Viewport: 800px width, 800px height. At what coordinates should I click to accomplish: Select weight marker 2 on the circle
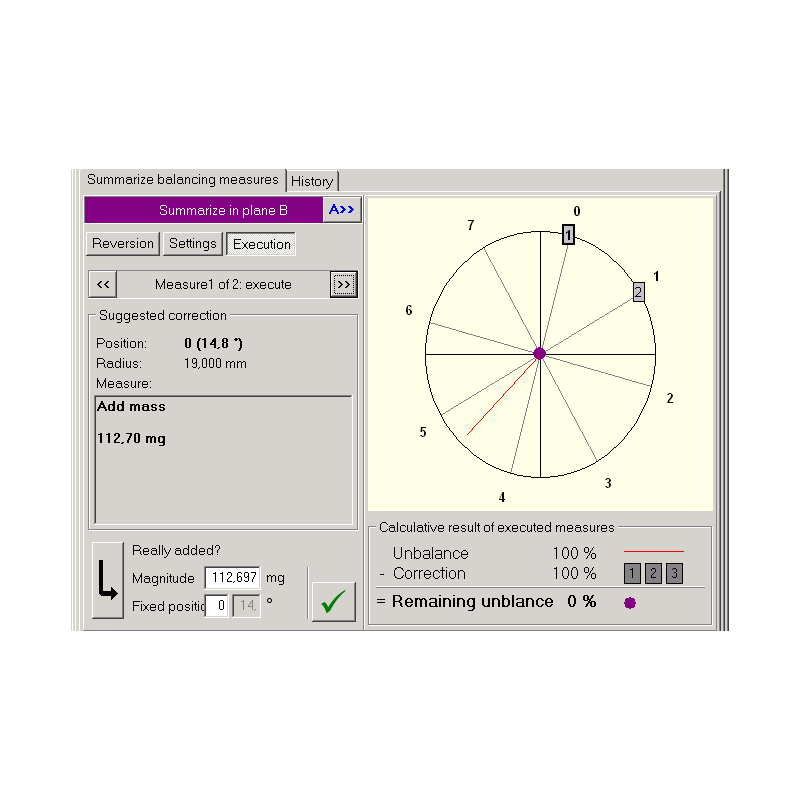click(x=638, y=292)
